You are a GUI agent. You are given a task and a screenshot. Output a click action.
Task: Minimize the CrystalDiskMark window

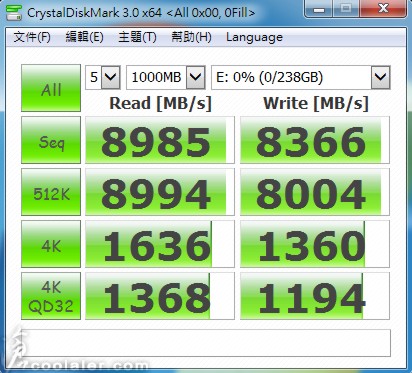[319, 9]
